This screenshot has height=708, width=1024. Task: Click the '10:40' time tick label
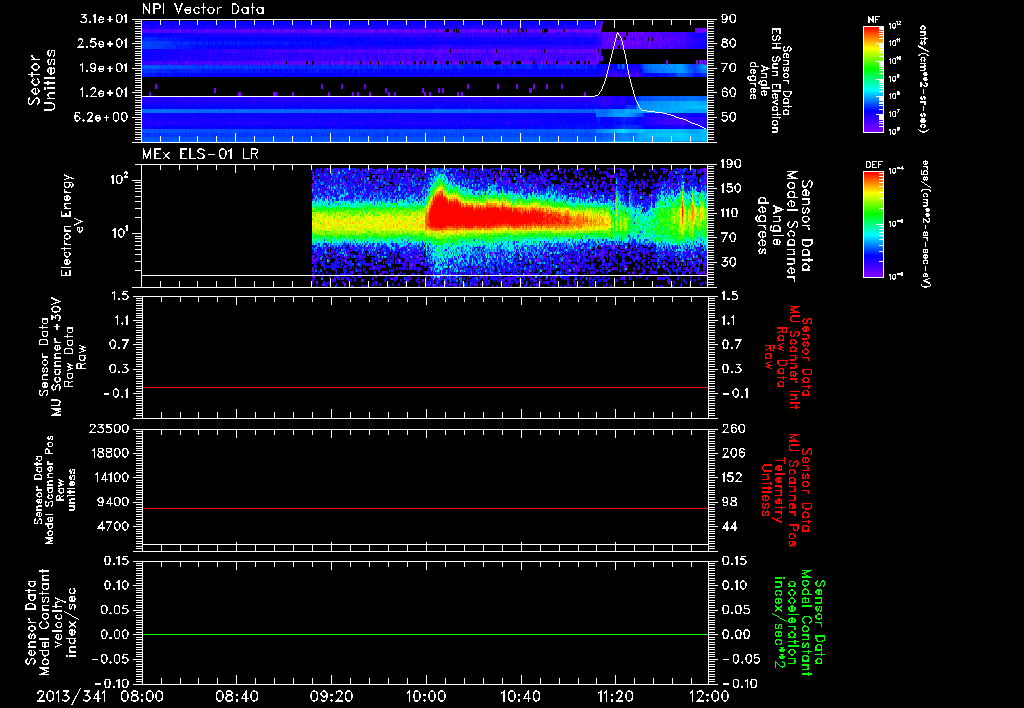click(520, 696)
